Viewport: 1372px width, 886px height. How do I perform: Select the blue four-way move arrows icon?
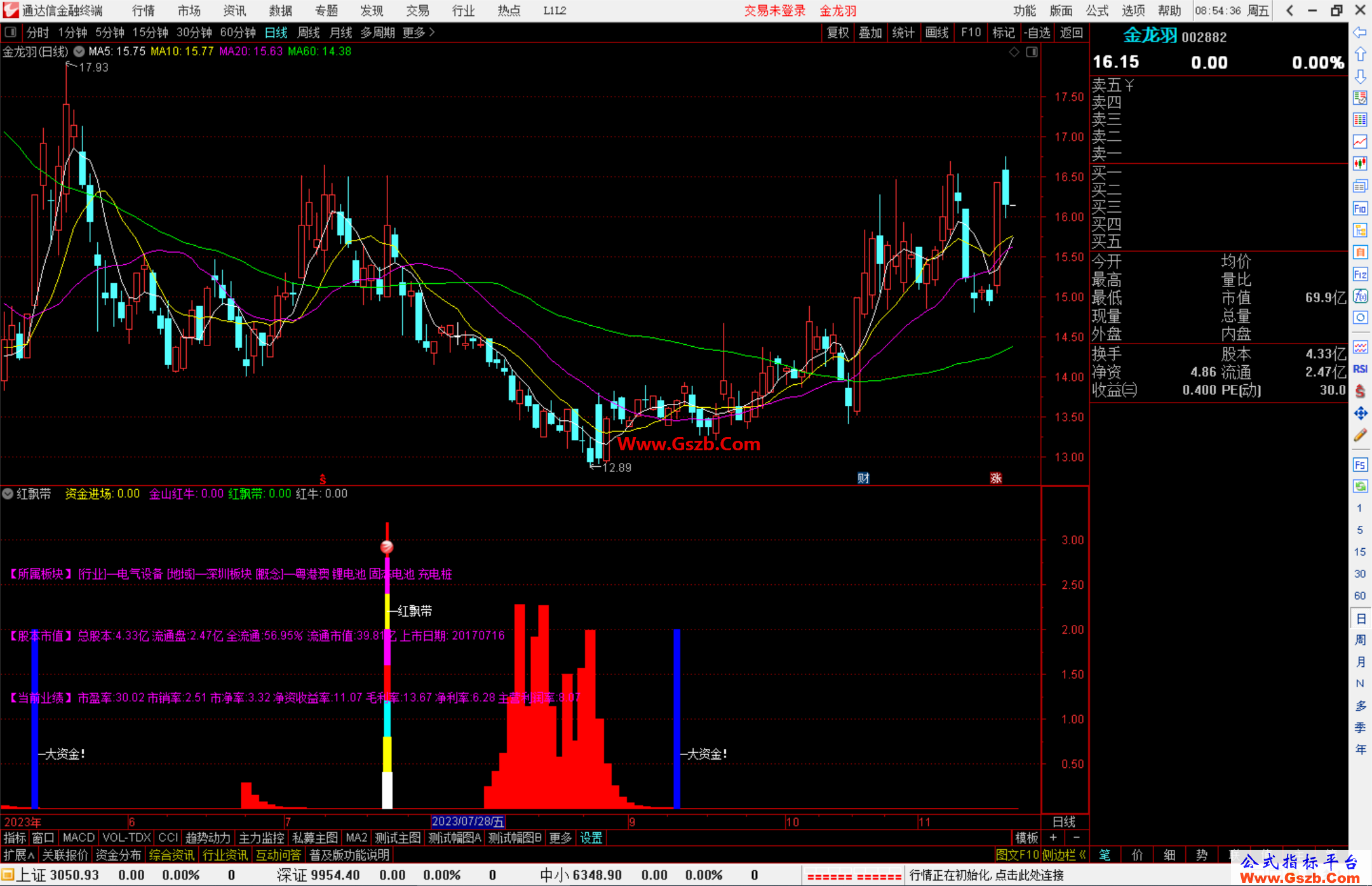click(x=1360, y=413)
